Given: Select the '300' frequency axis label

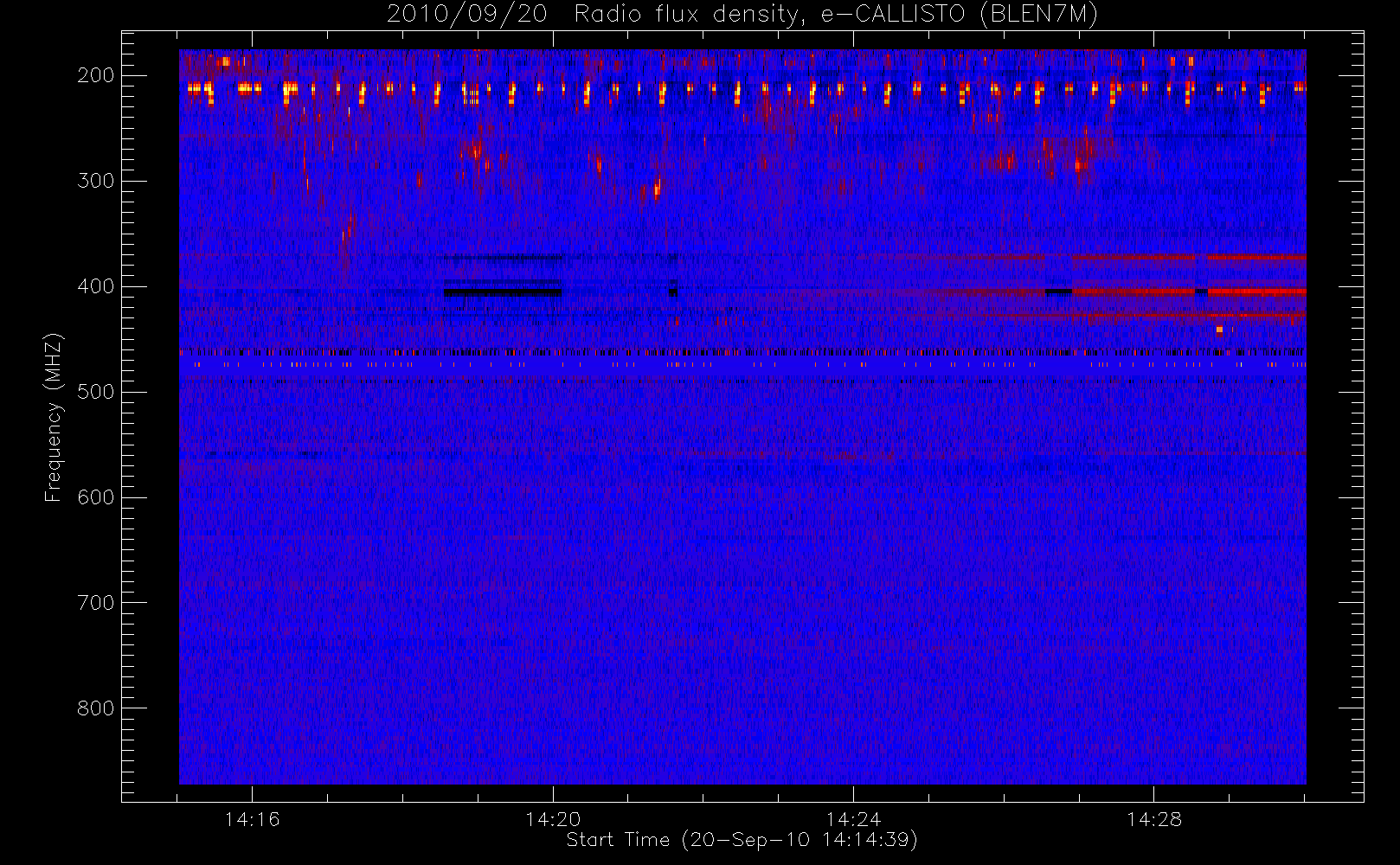Looking at the screenshot, I should click(96, 181).
